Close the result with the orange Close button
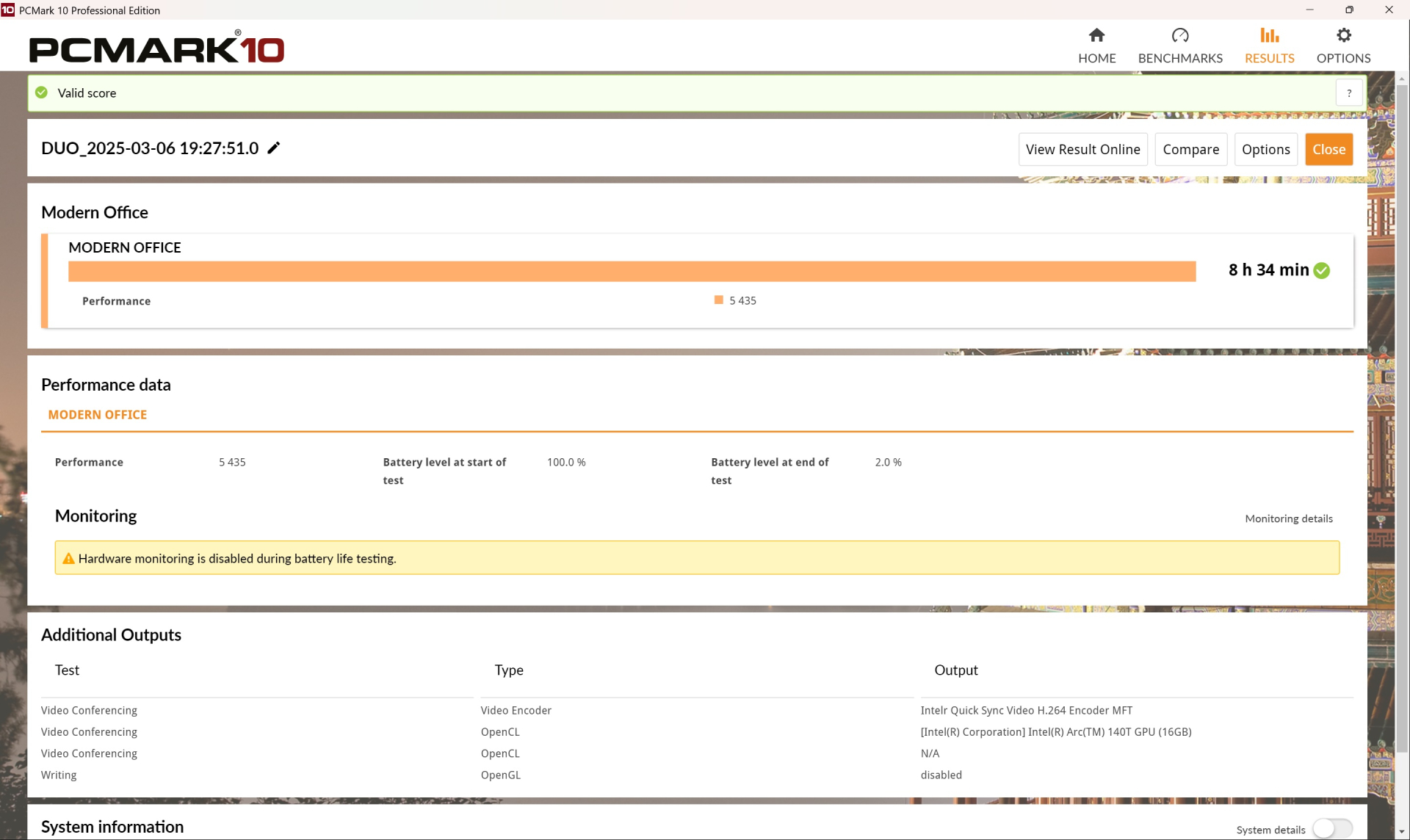 coord(1328,150)
